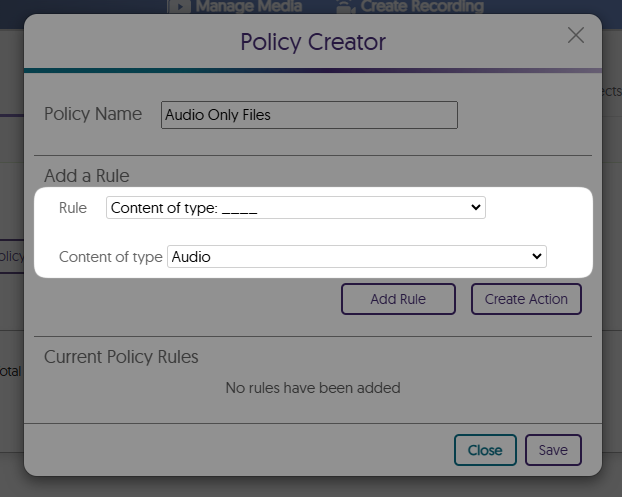The width and height of the screenshot is (622, 497).
Task: Click the Policy Creator dialog title
Action: (x=312, y=42)
